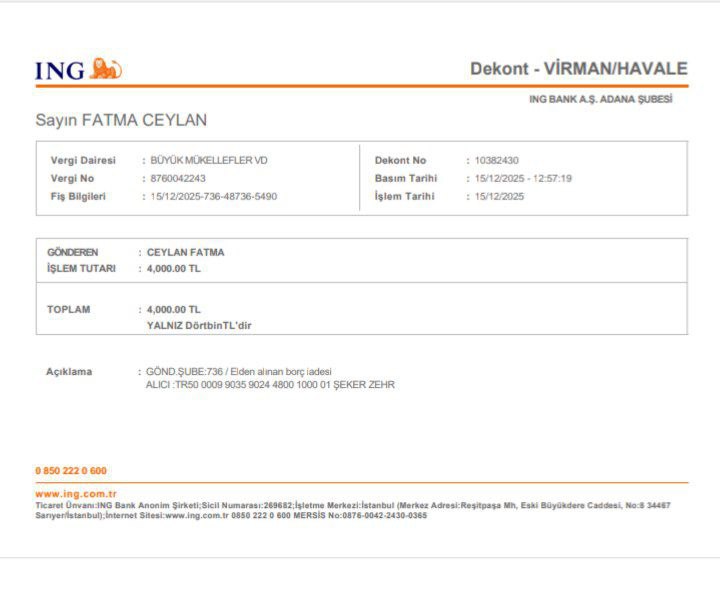
Task: Click the 'Fiş Bilgileri' label
Action: [78, 196]
